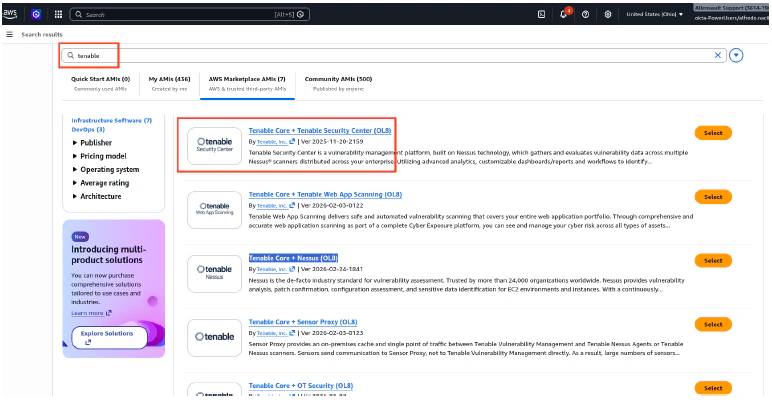Click the AMI search field containing tenable

click(x=393, y=55)
